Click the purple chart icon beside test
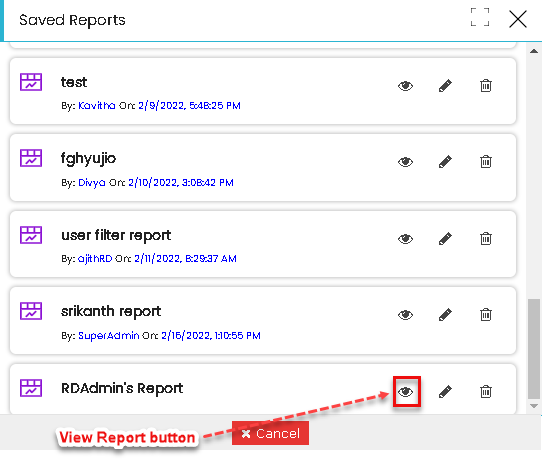Screen dimensions: 542x464 (31, 82)
